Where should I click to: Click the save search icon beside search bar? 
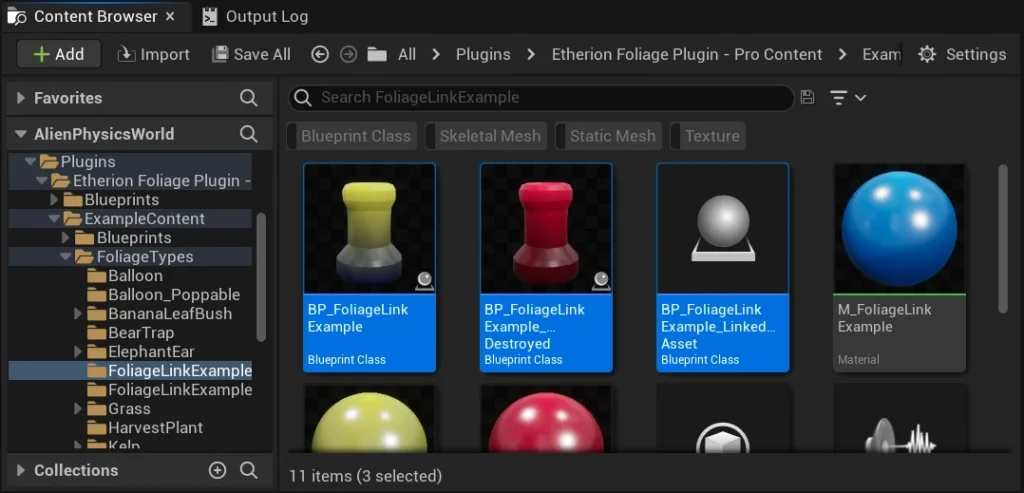click(x=808, y=97)
